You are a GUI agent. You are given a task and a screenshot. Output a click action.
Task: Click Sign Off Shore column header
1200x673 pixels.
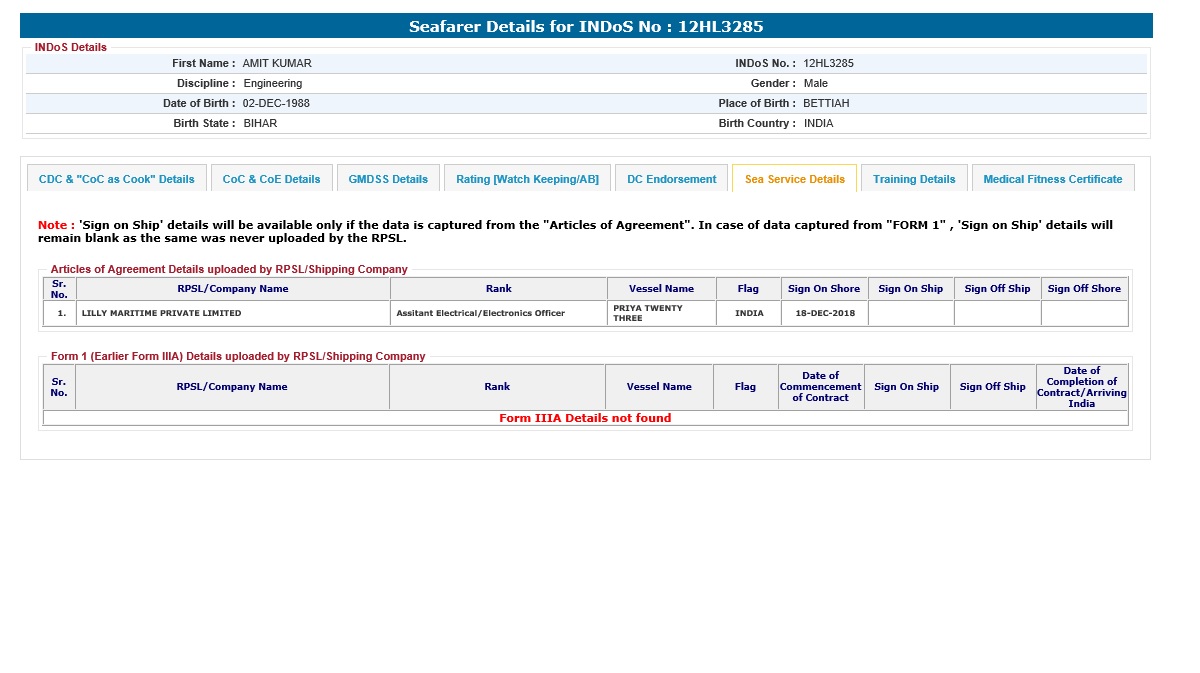(1084, 289)
